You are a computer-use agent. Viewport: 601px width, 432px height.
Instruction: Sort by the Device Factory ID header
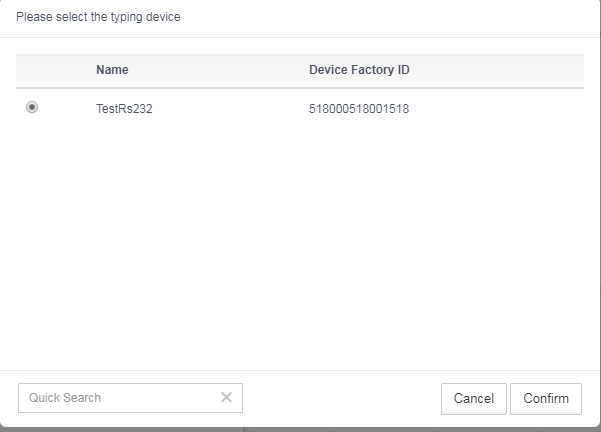pos(359,70)
